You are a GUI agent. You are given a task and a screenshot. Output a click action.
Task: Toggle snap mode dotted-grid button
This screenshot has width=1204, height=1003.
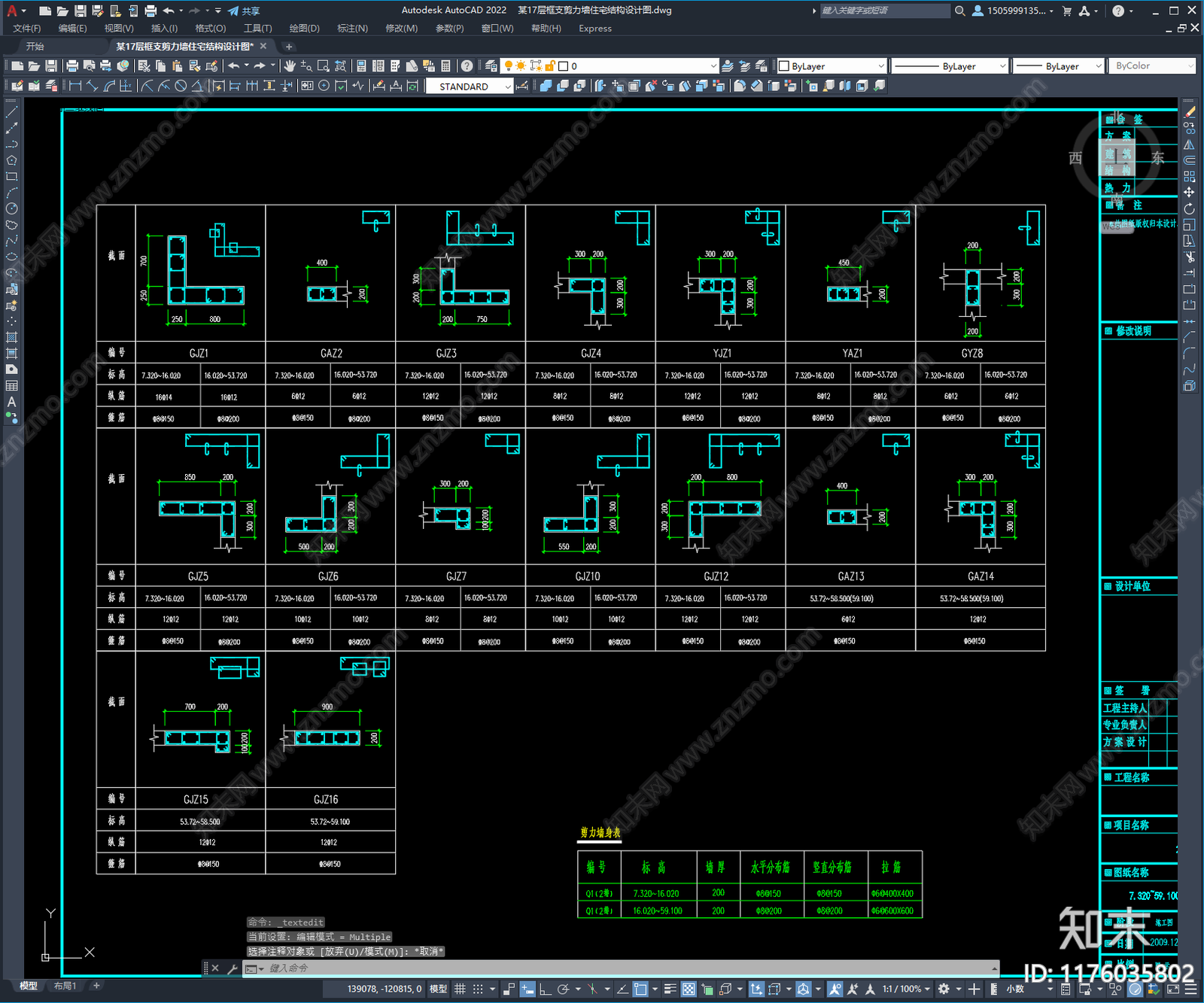[x=478, y=989]
